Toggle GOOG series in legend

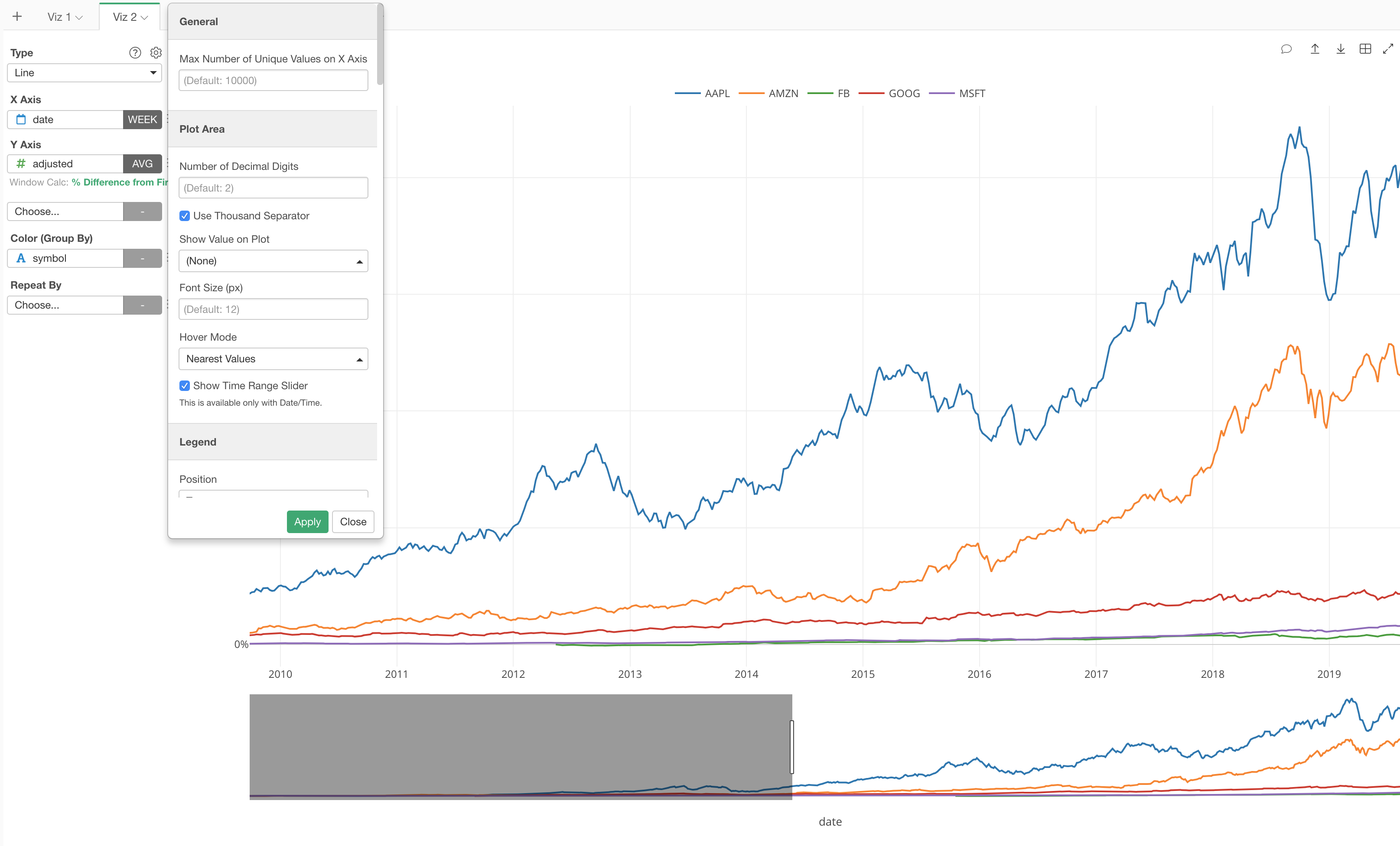point(889,93)
